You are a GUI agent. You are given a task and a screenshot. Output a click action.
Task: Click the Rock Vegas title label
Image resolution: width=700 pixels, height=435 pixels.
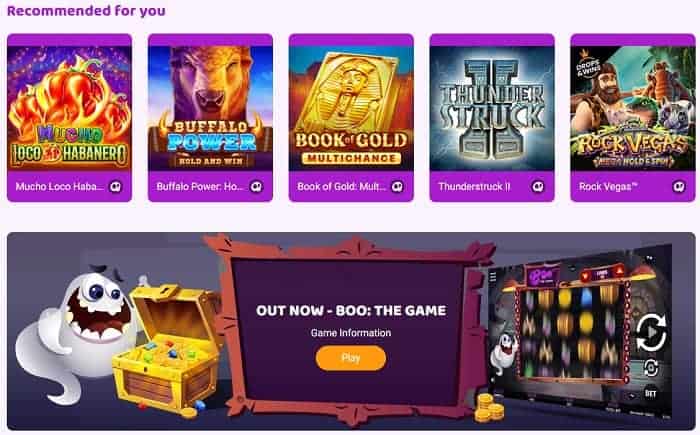[x=608, y=187]
